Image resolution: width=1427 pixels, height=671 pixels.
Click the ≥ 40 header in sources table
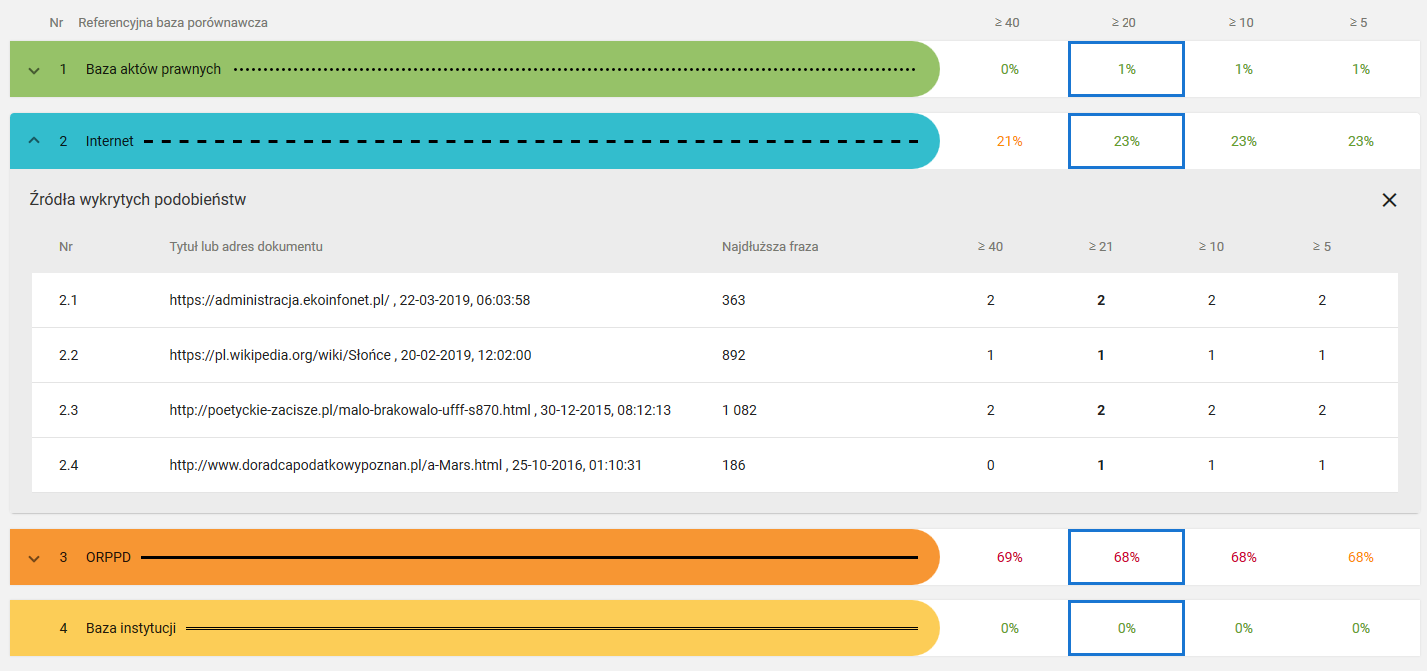[990, 246]
